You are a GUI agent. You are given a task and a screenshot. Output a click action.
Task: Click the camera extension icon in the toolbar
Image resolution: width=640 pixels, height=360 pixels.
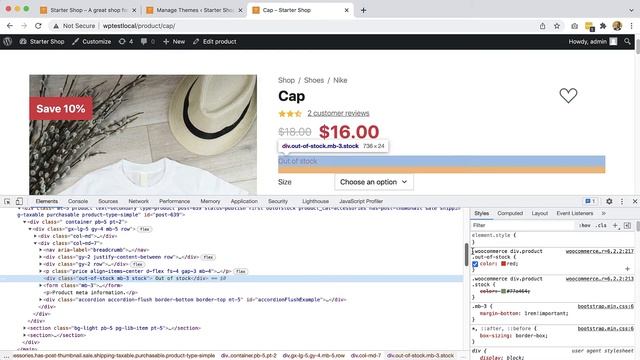(x=574, y=26)
